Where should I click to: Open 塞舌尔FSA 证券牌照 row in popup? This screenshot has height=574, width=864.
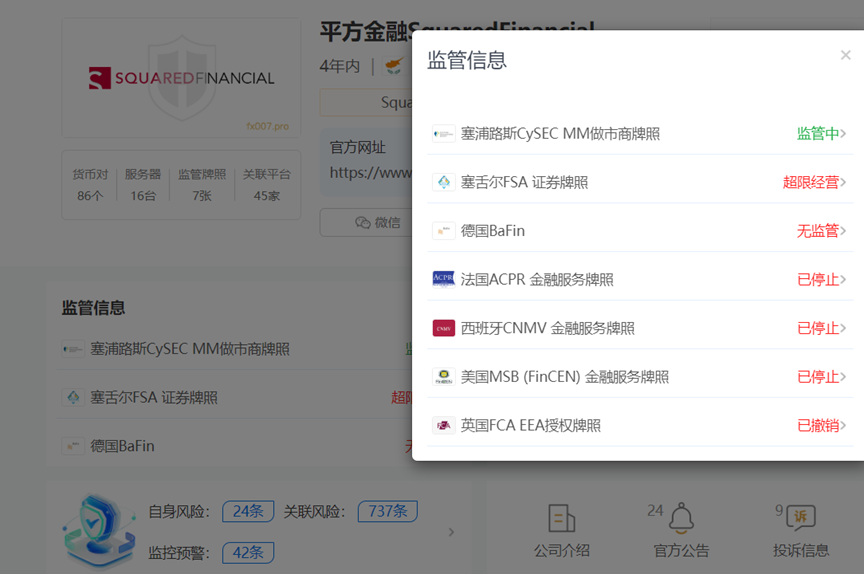tap(640, 182)
